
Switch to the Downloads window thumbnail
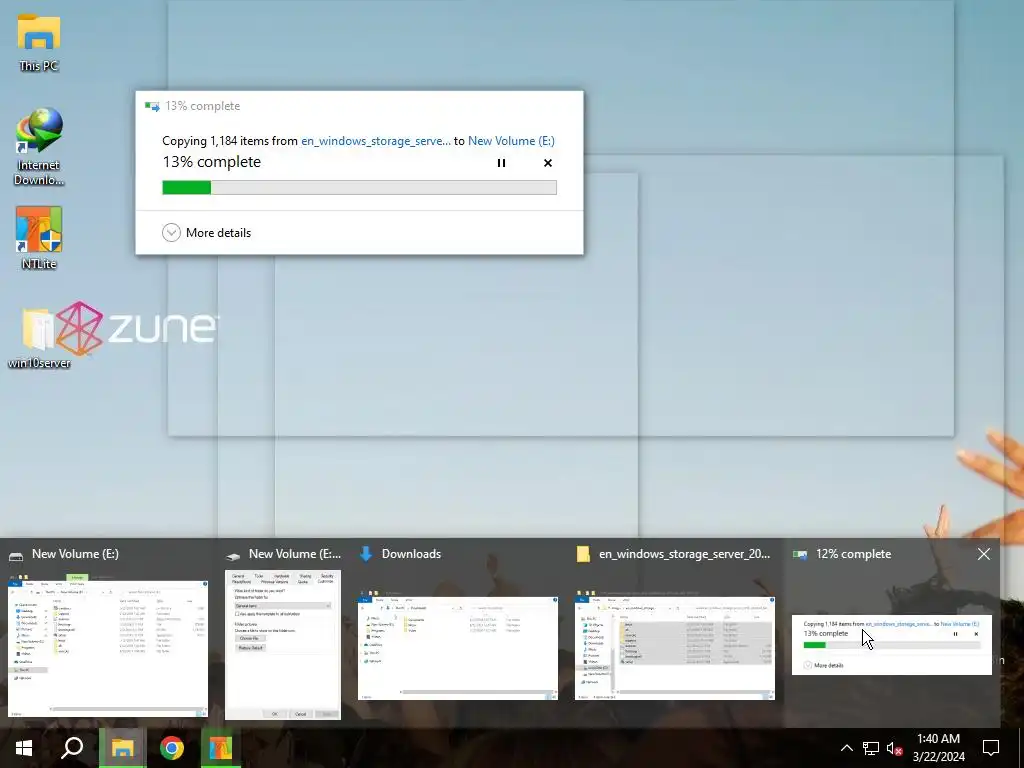458,648
